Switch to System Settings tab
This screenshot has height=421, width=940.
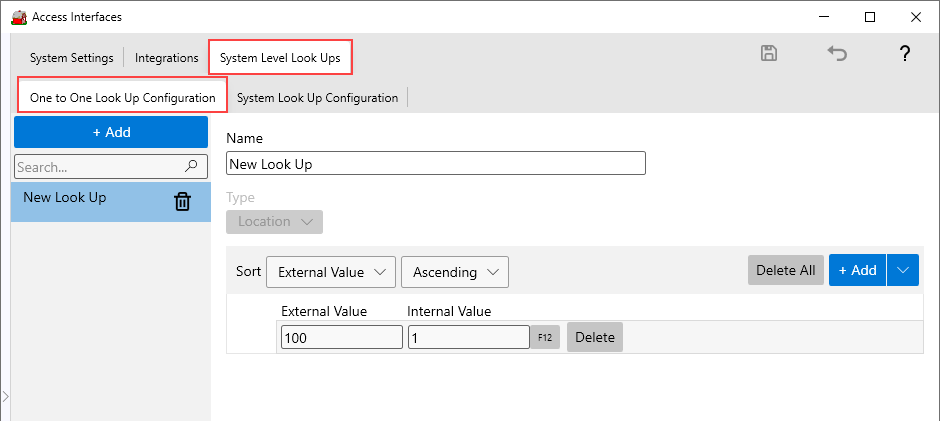tap(71, 58)
